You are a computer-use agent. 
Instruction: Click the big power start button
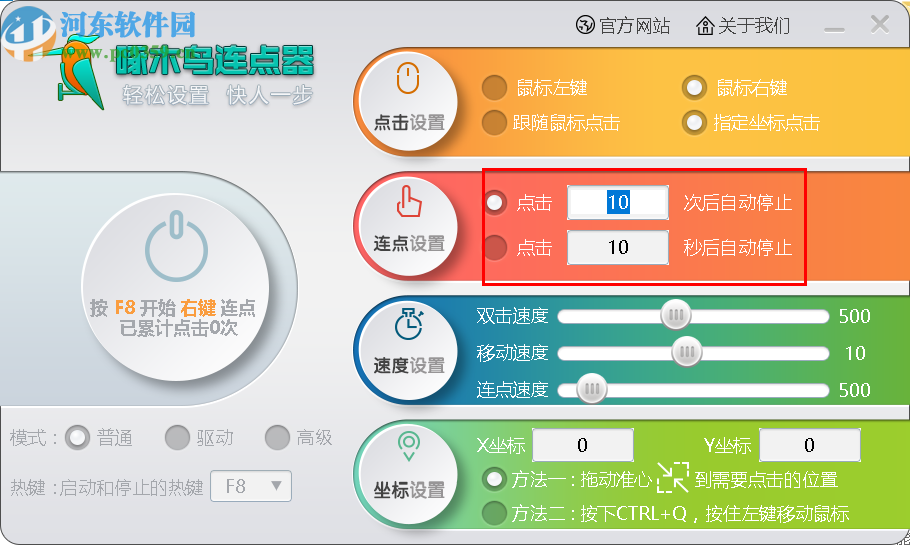click(175, 288)
